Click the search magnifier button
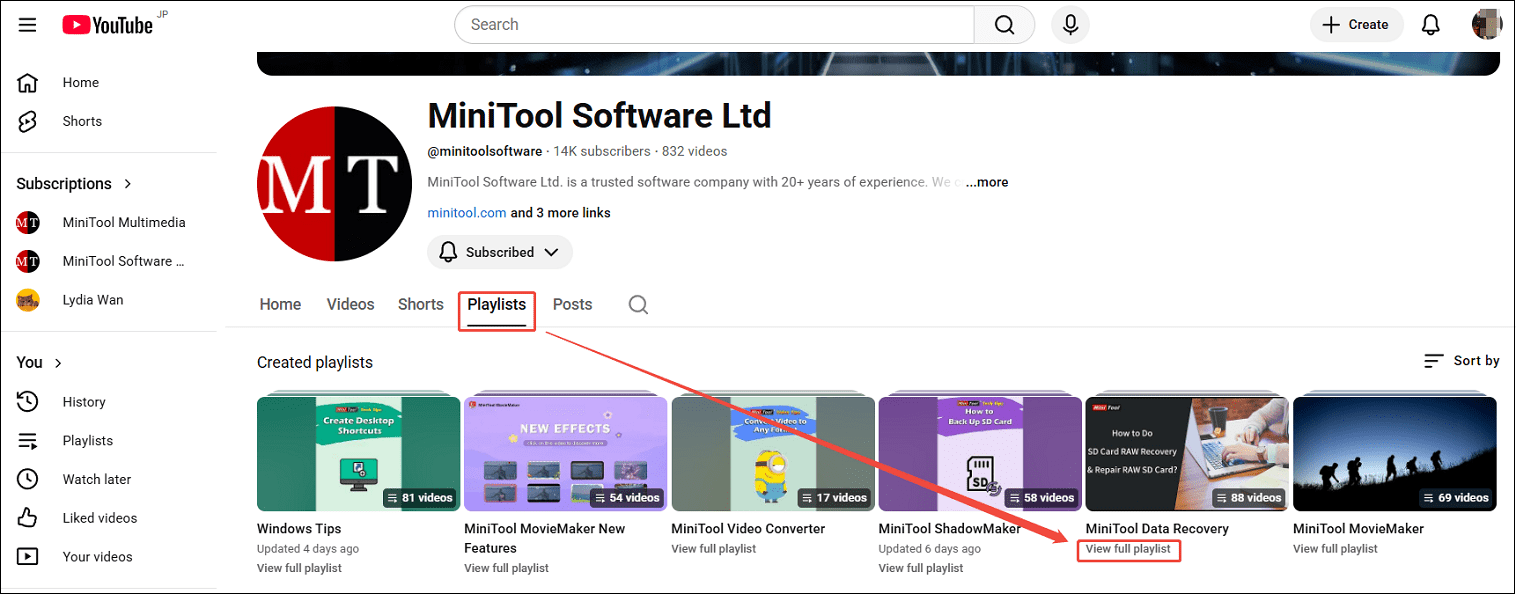Screen dimensions: 1516x594 click(1004, 25)
